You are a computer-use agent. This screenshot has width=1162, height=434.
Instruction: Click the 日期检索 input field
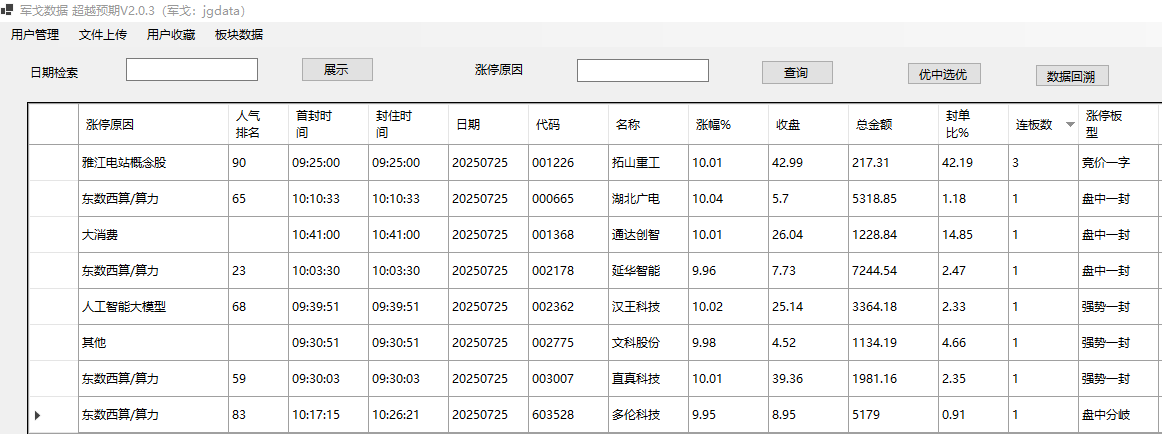click(x=192, y=70)
